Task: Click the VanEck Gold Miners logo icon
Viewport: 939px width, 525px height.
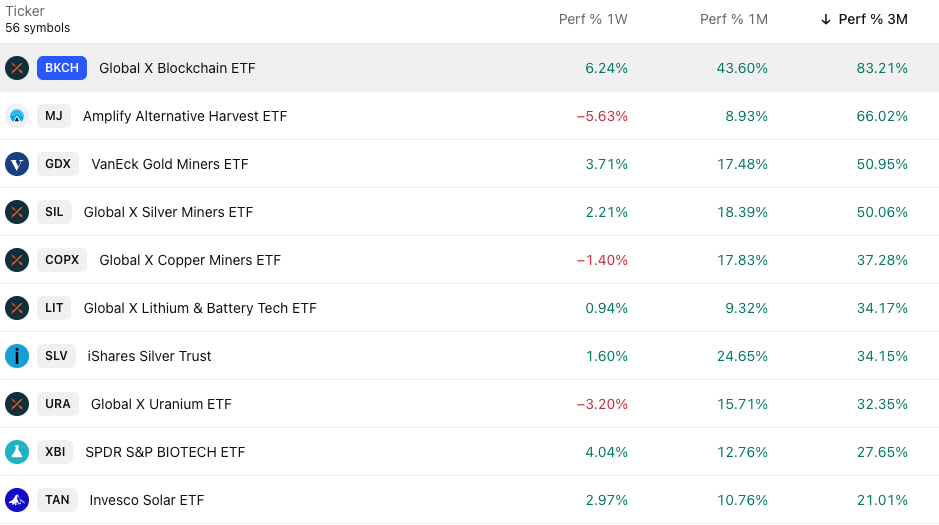Action: [x=17, y=164]
